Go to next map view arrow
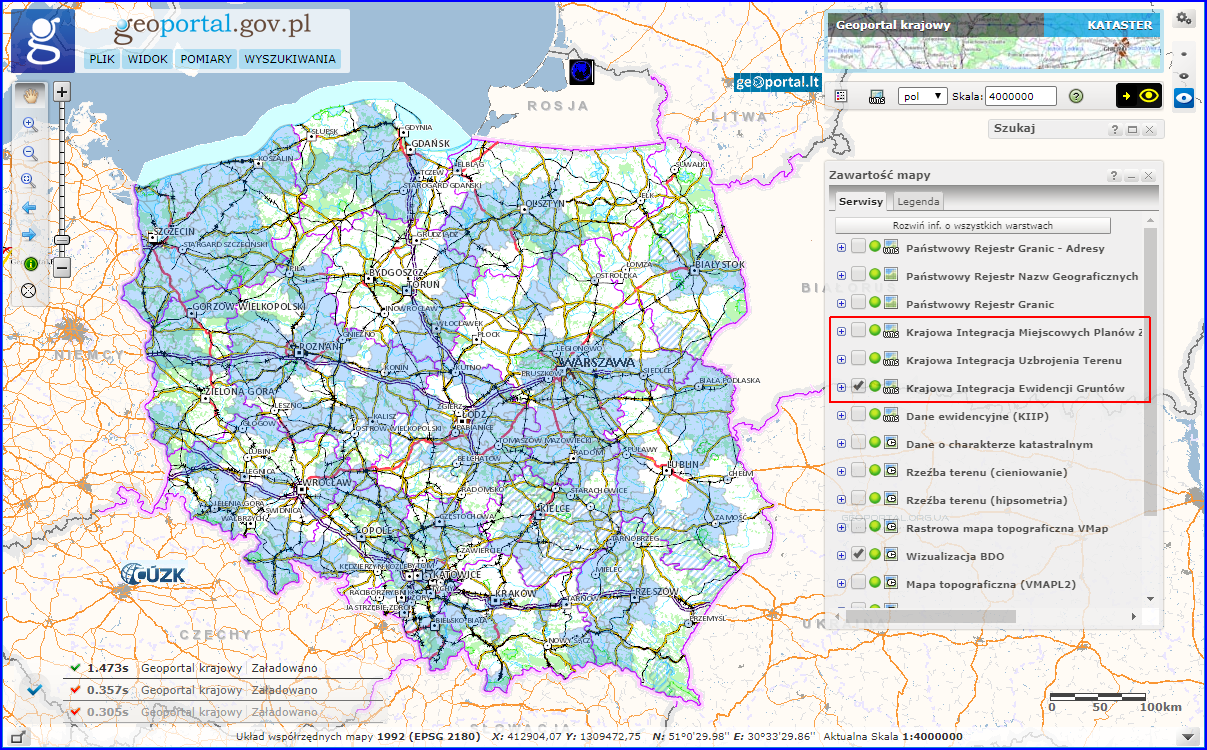 (29, 235)
